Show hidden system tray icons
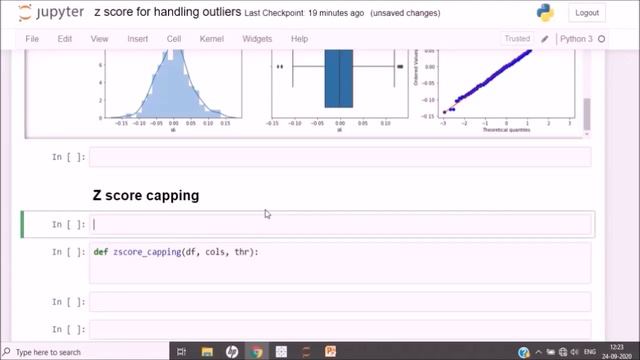This screenshot has width=640, height=360. (x=538, y=352)
